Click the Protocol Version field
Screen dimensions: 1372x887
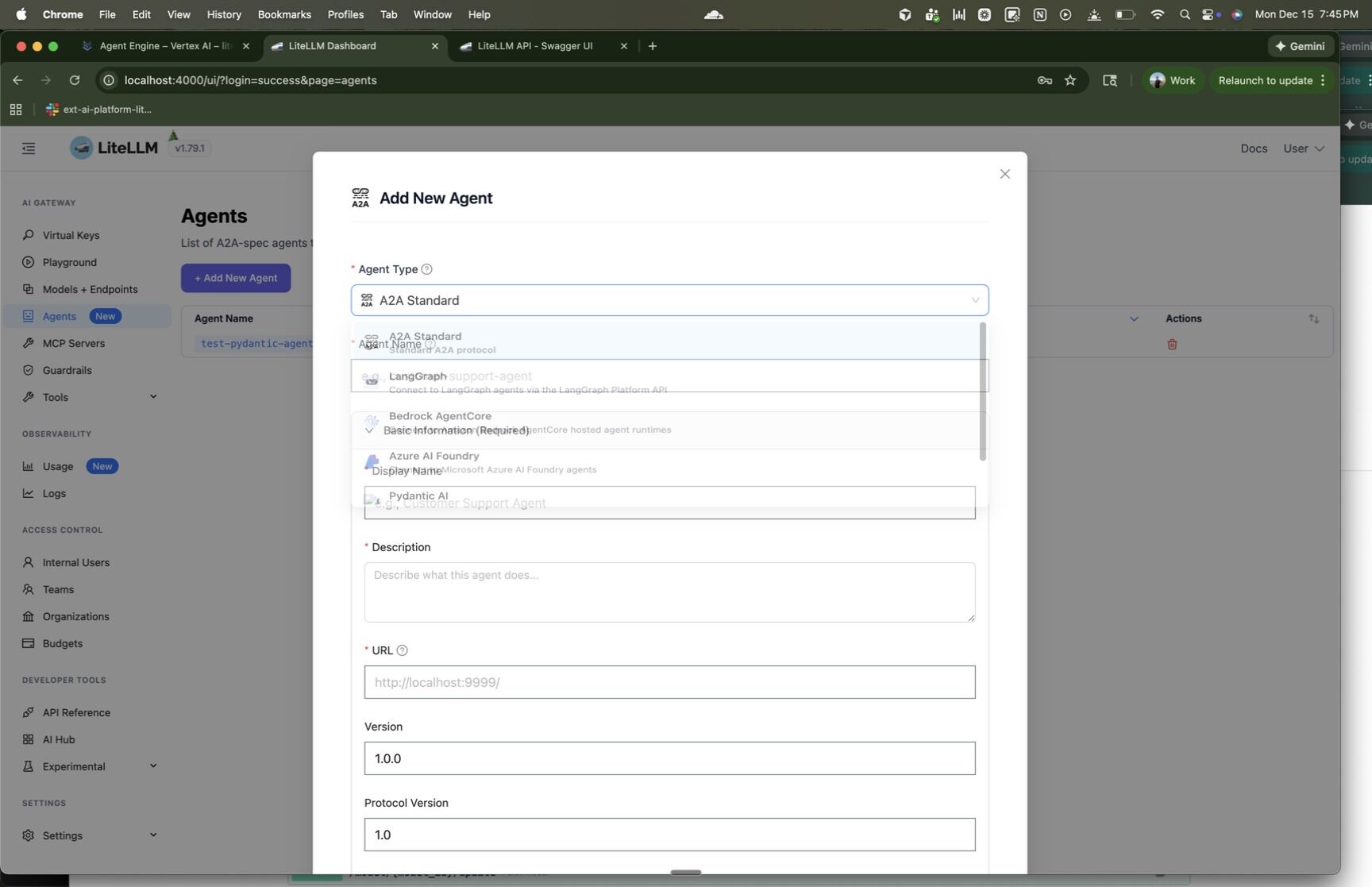point(670,835)
